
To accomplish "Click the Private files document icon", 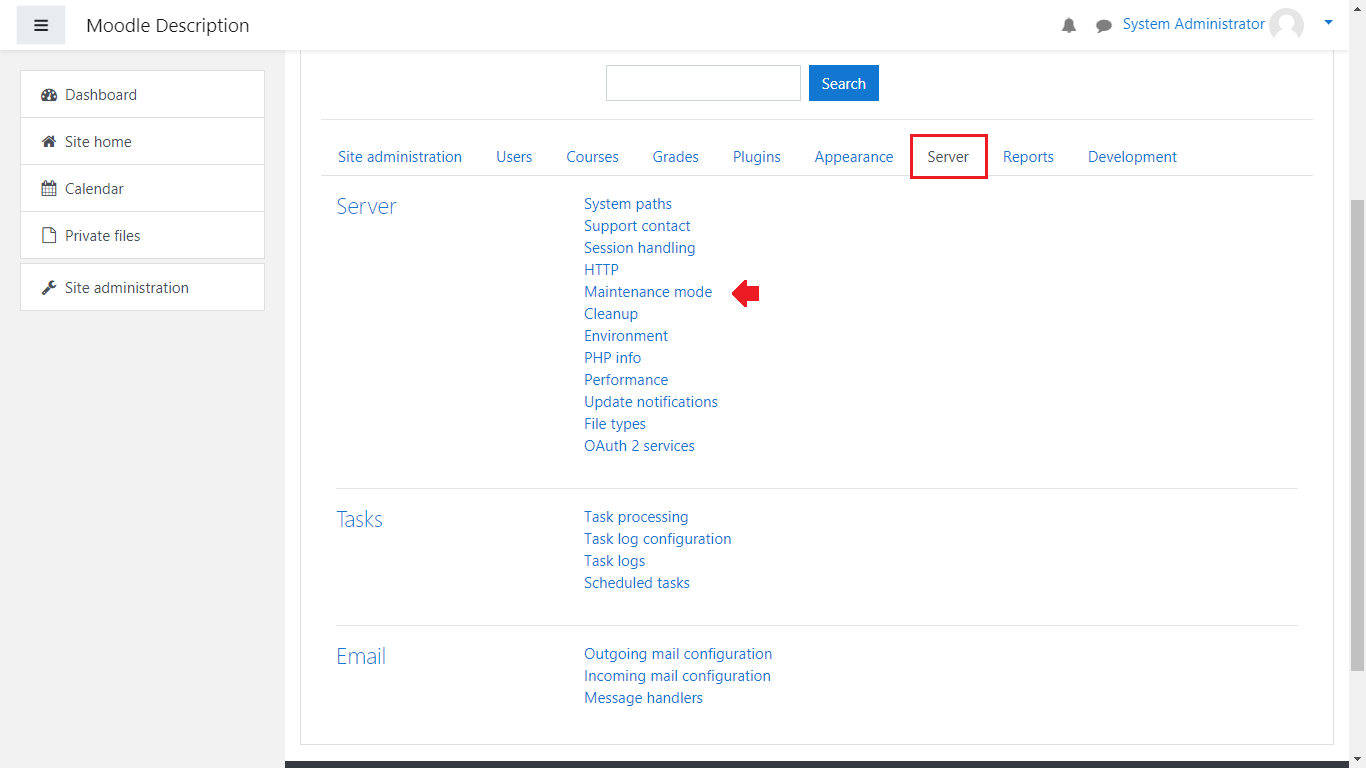I will [49, 236].
